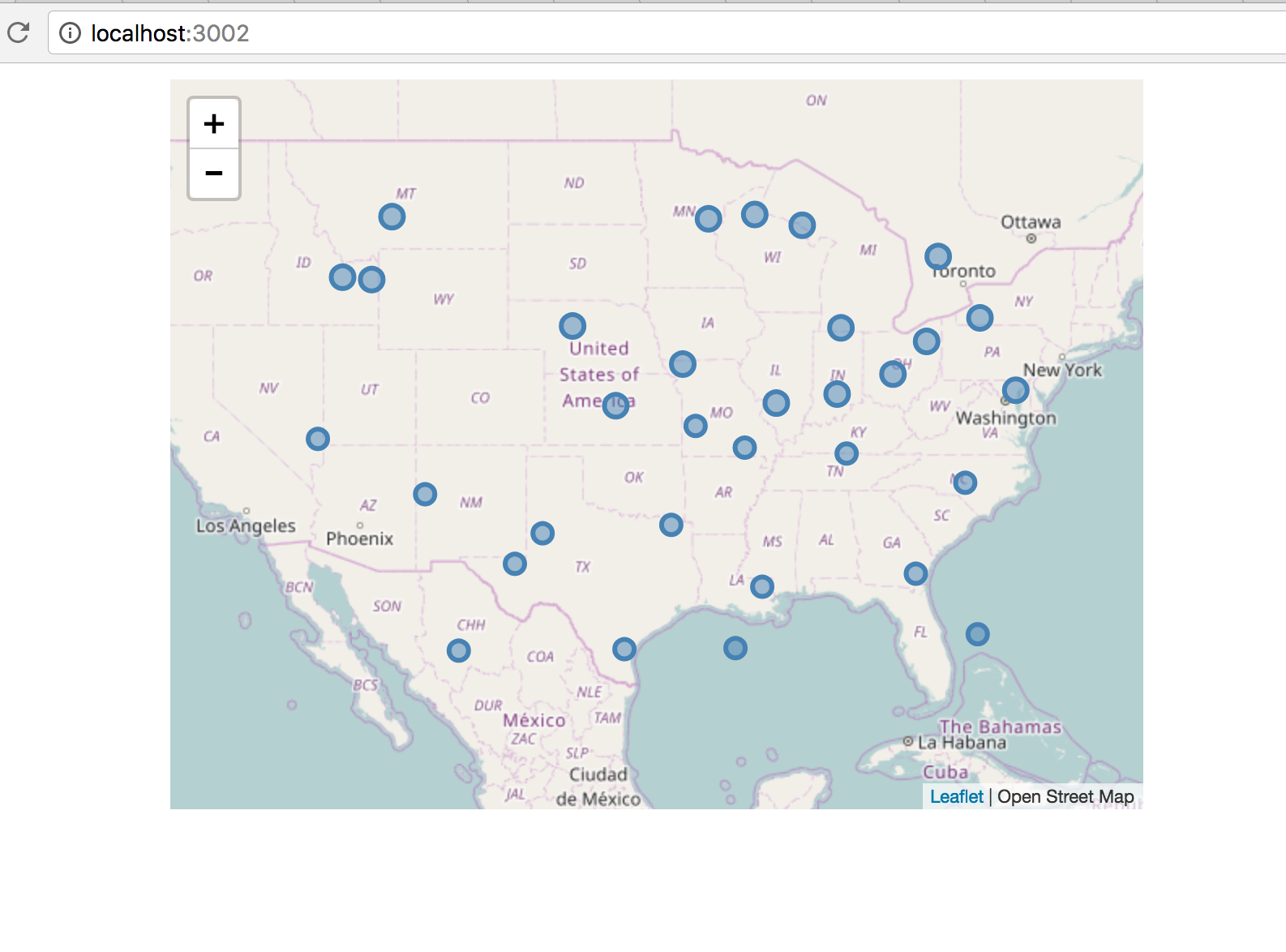1286x952 pixels.
Task: Select the circle marker beside the MN label
Action: click(708, 218)
